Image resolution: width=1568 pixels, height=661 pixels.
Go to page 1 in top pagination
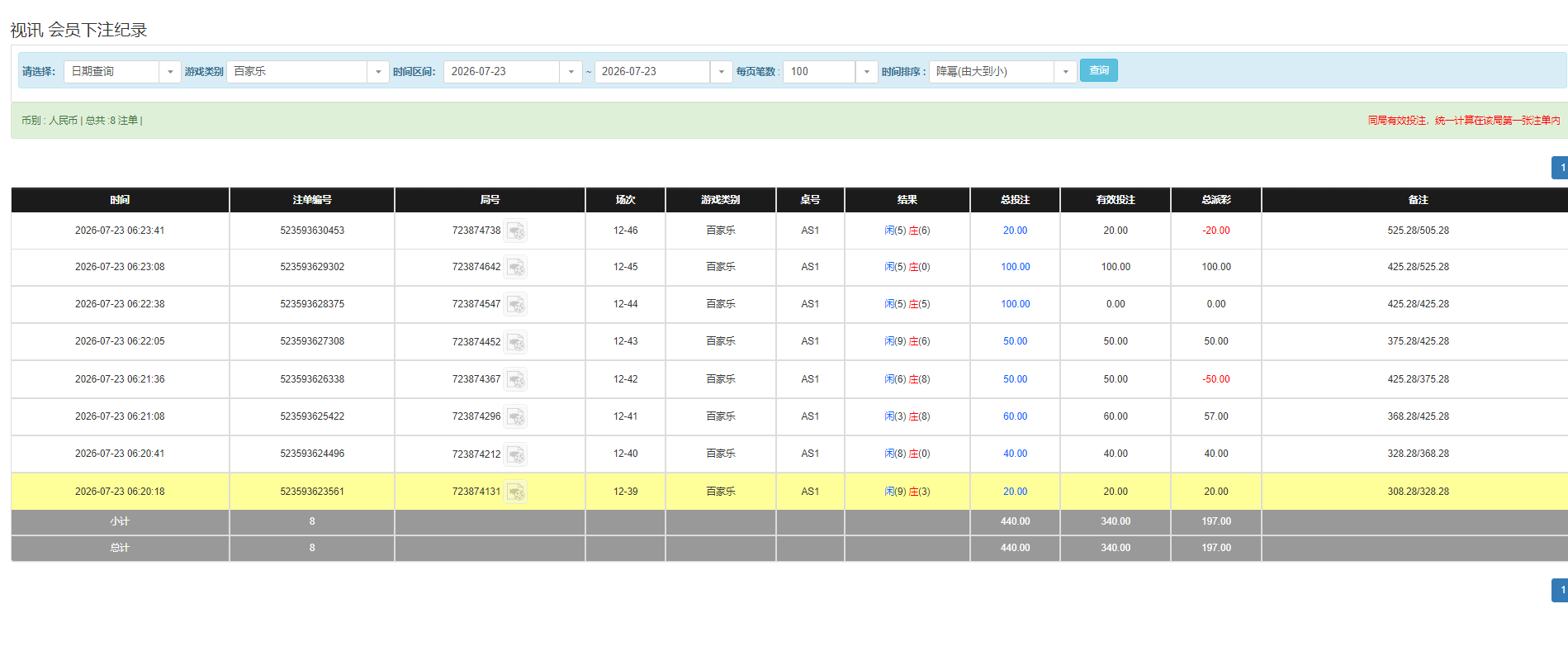pos(1561,168)
